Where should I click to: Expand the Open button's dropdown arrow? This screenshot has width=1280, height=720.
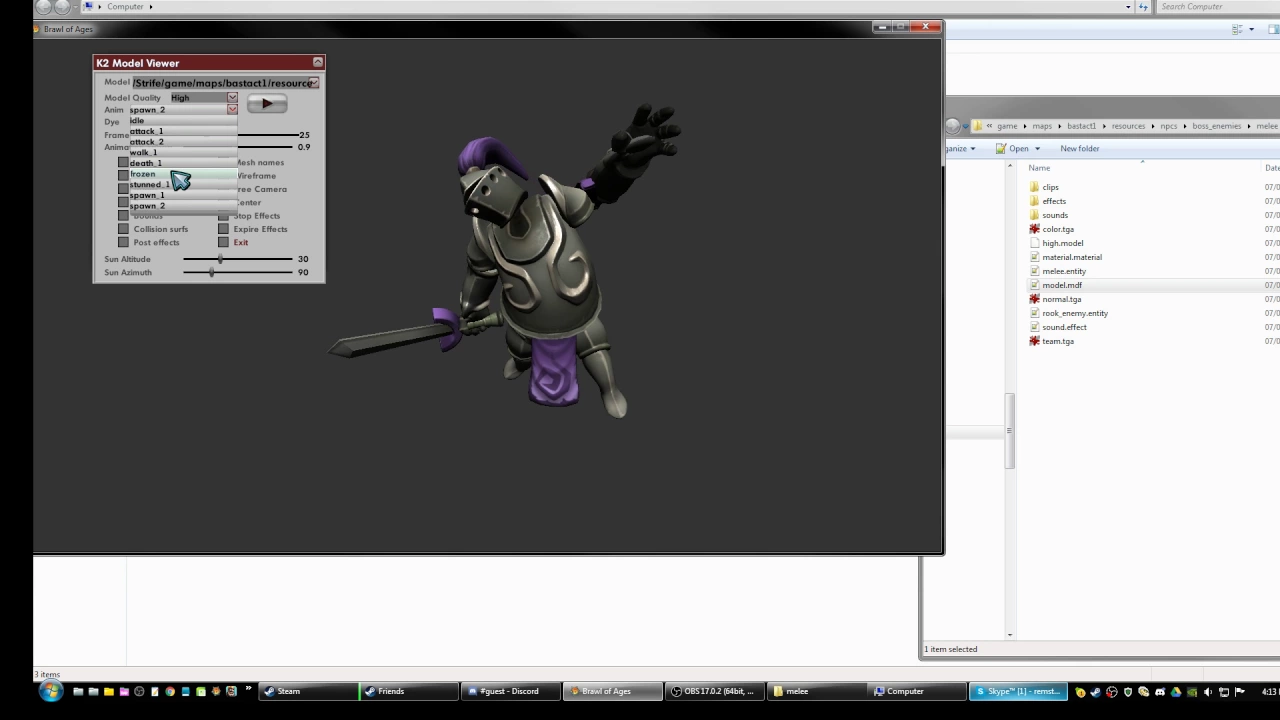point(1037,149)
